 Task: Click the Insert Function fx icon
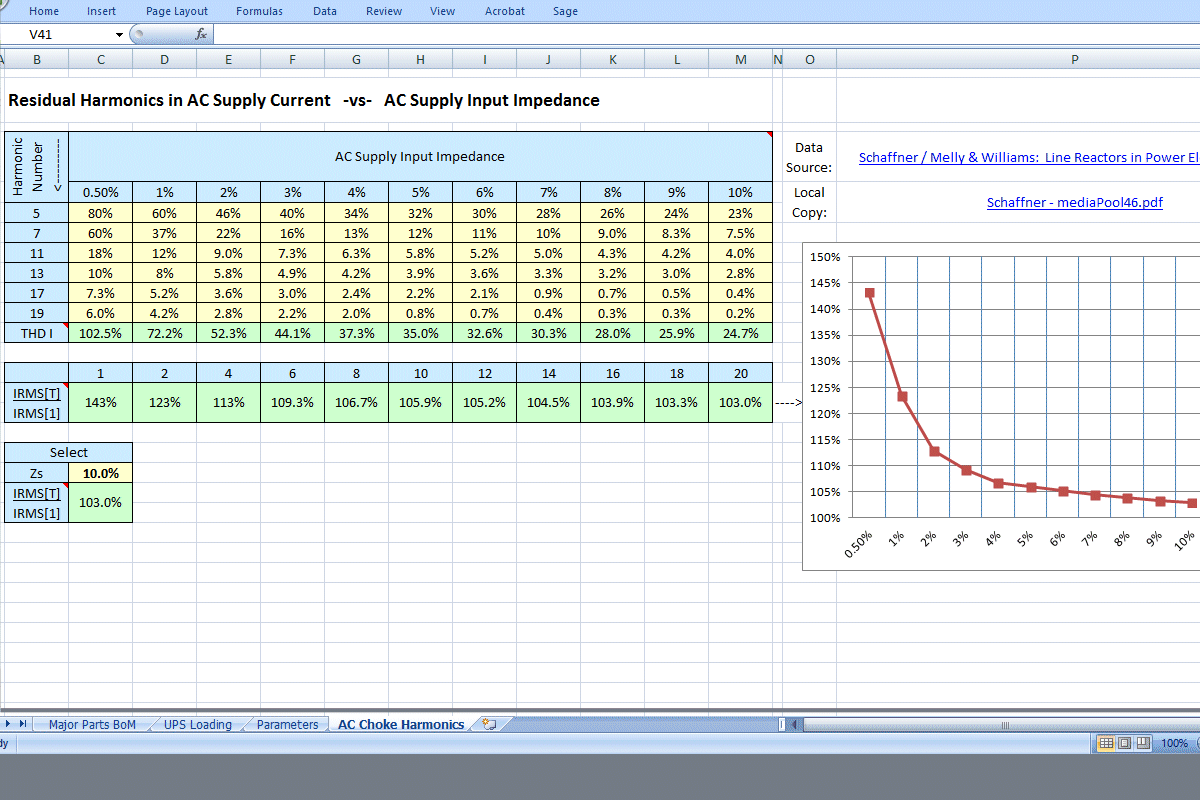tap(201, 34)
